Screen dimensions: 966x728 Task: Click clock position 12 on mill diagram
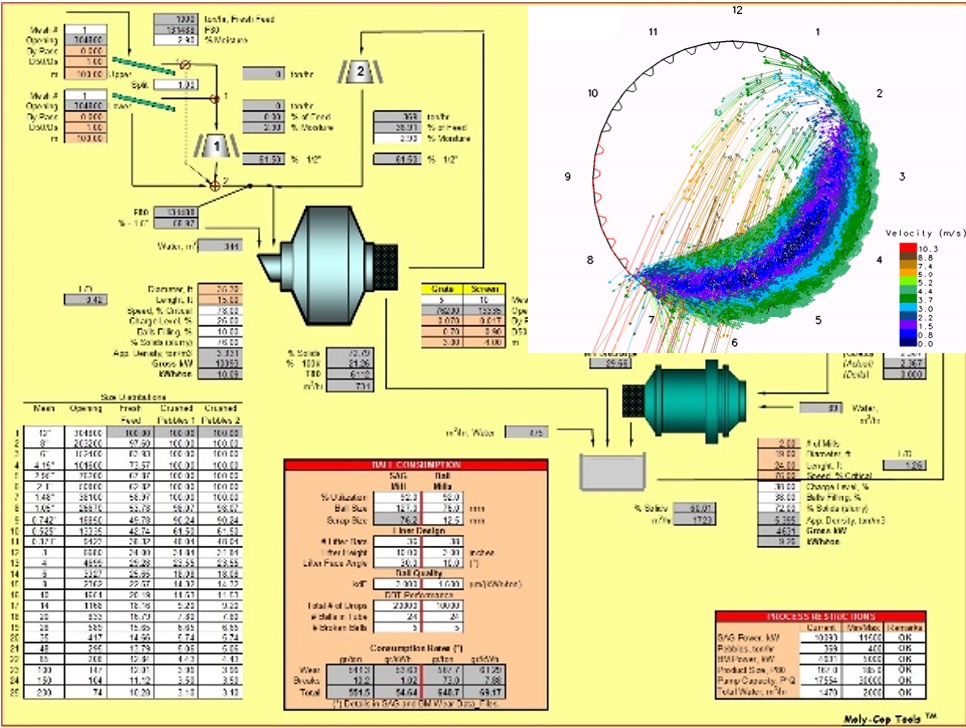point(737,9)
